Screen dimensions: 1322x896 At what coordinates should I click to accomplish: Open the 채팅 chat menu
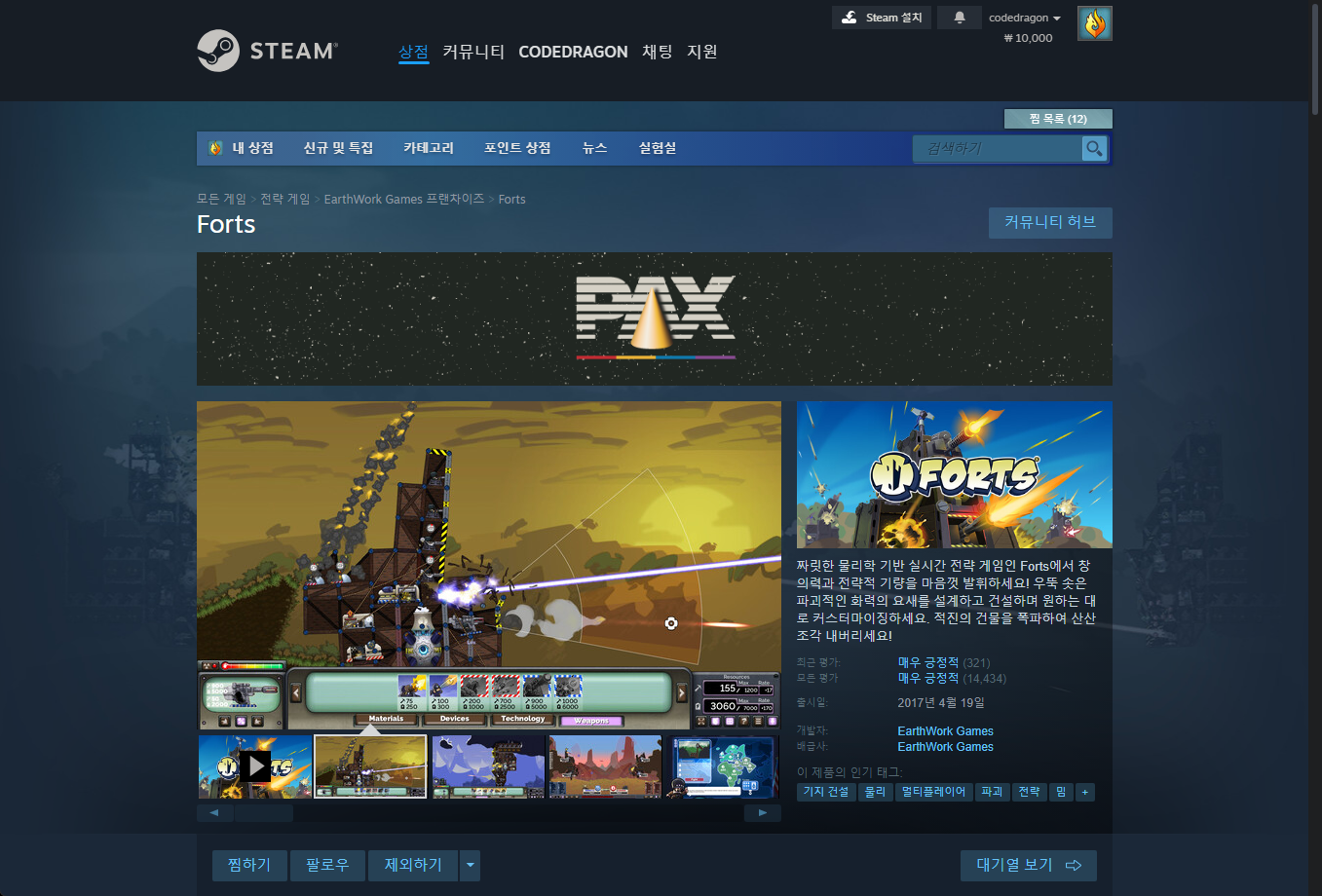point(658,52)
